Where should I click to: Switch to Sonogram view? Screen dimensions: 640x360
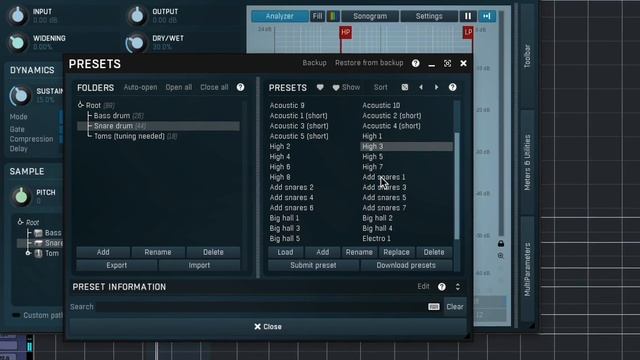[x=370, y=16]
